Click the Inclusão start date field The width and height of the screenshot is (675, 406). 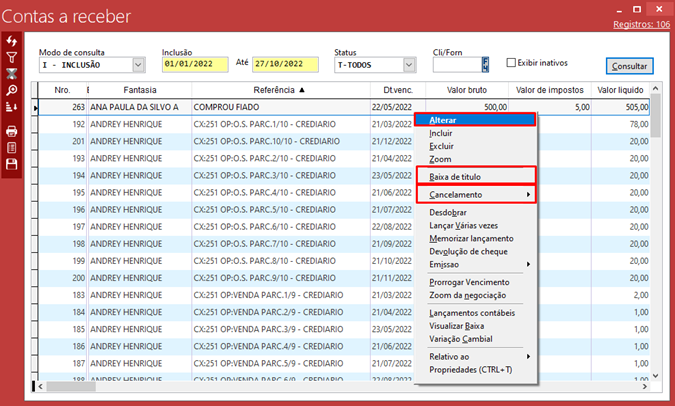pos(195,65)
